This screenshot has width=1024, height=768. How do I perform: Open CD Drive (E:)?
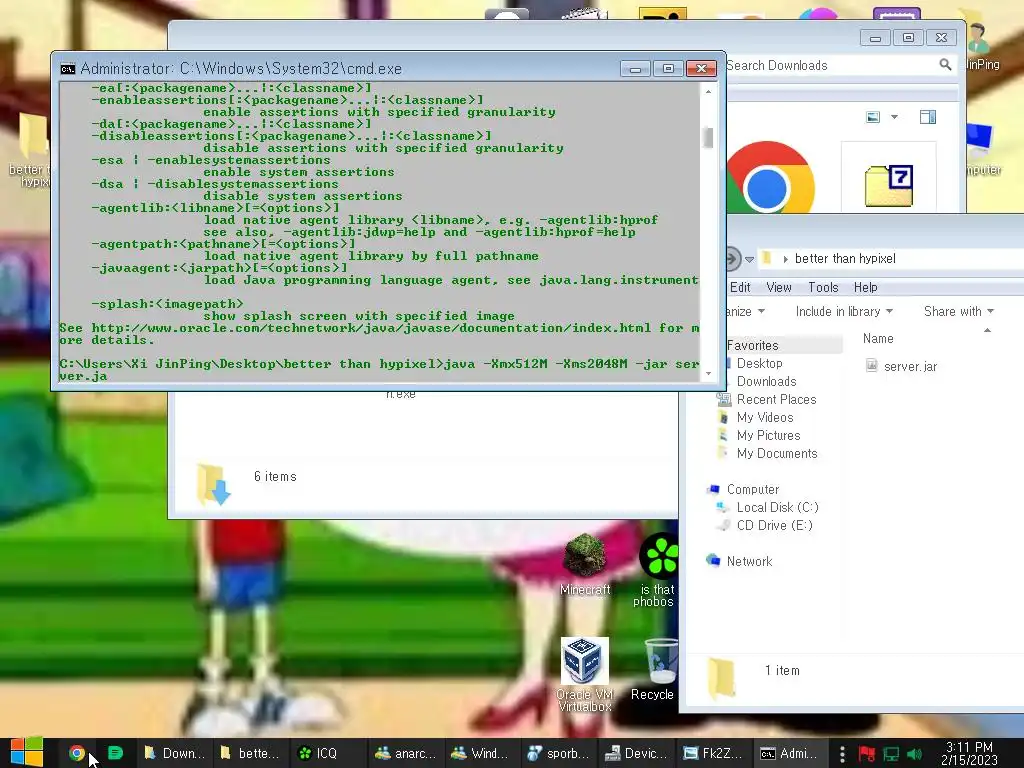coord(774,525)
